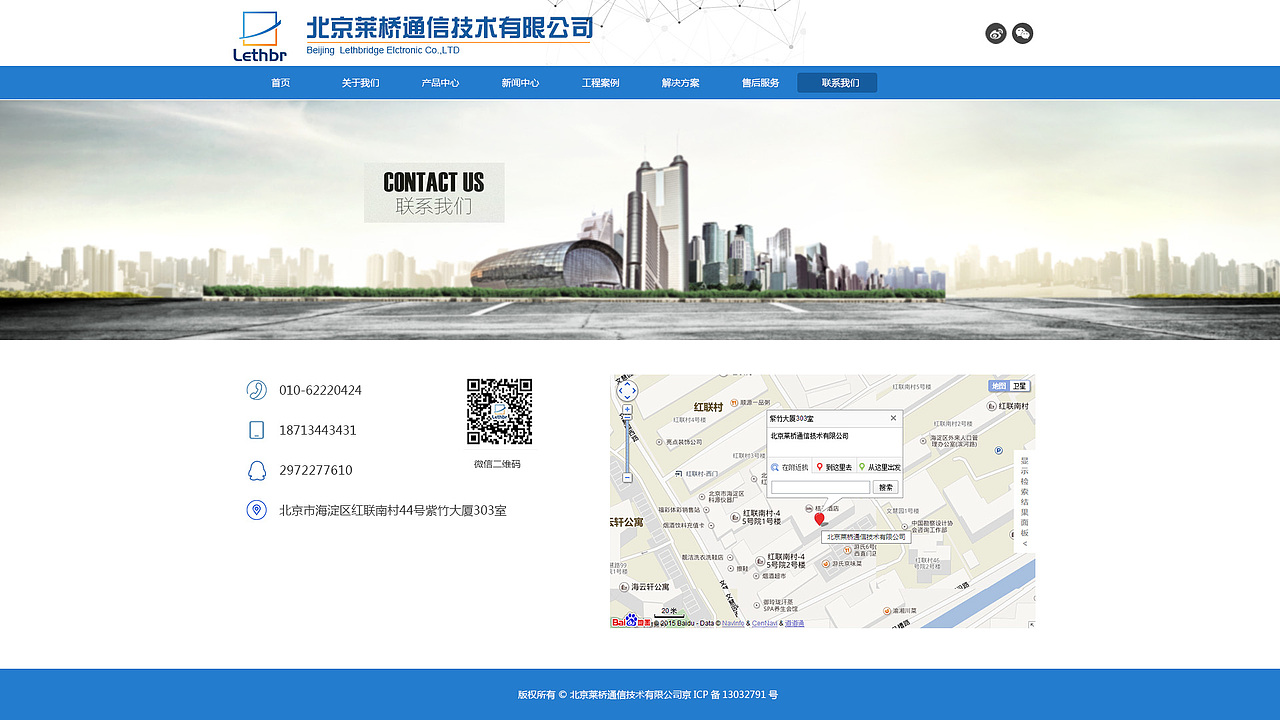Viewport: 1280px width, 720px height.
Task: Click the phone icon beside 010-62220424
Action: (x=256, y=390)
